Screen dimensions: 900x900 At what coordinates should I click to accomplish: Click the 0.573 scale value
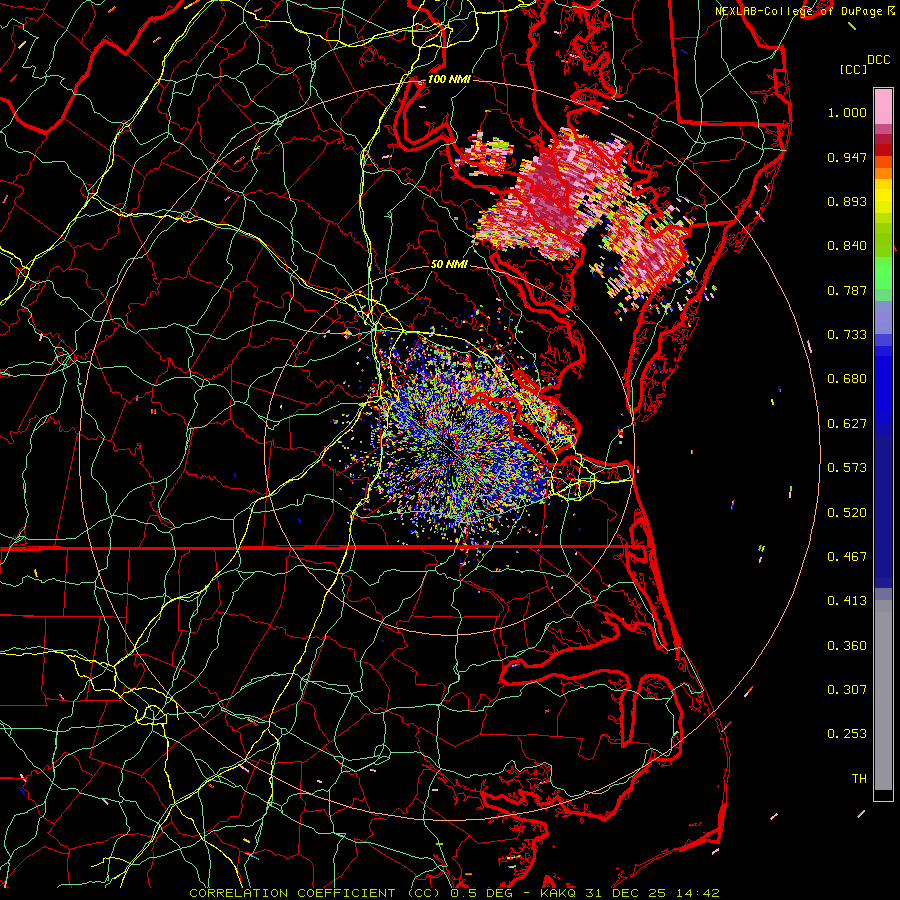tap(847, 468)
